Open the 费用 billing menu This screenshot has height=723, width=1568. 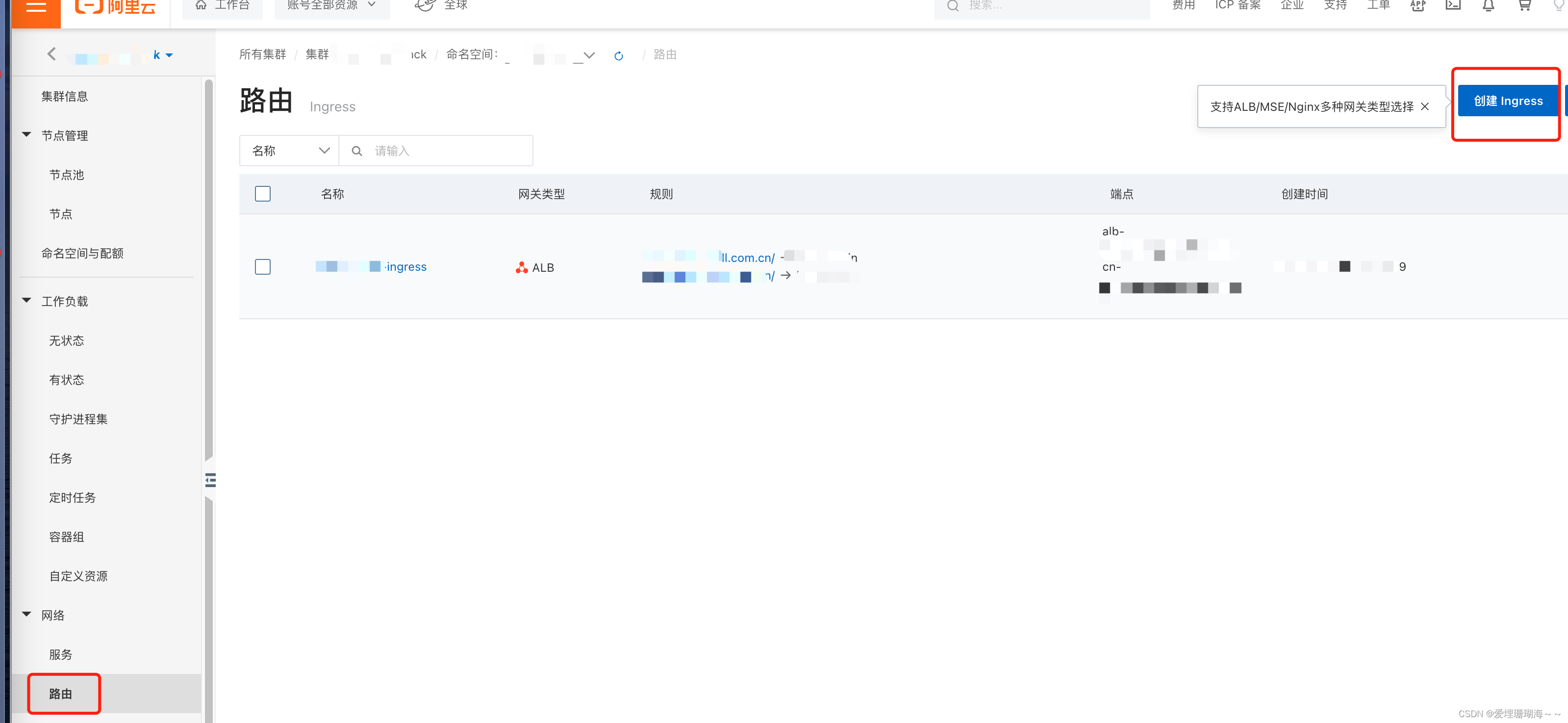coord(1183,6)
